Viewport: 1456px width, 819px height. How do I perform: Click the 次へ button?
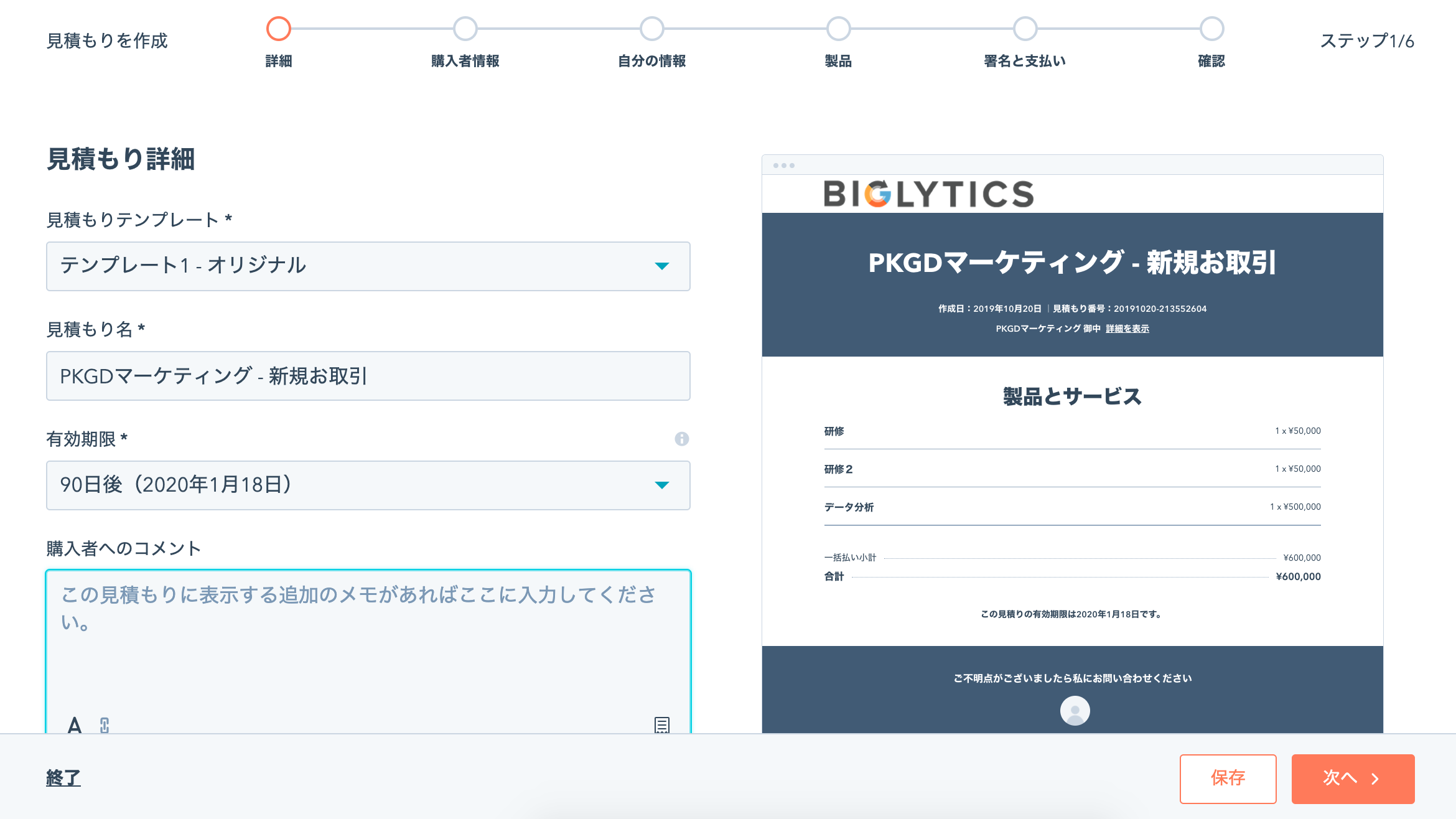click(x=1353, y=779)
